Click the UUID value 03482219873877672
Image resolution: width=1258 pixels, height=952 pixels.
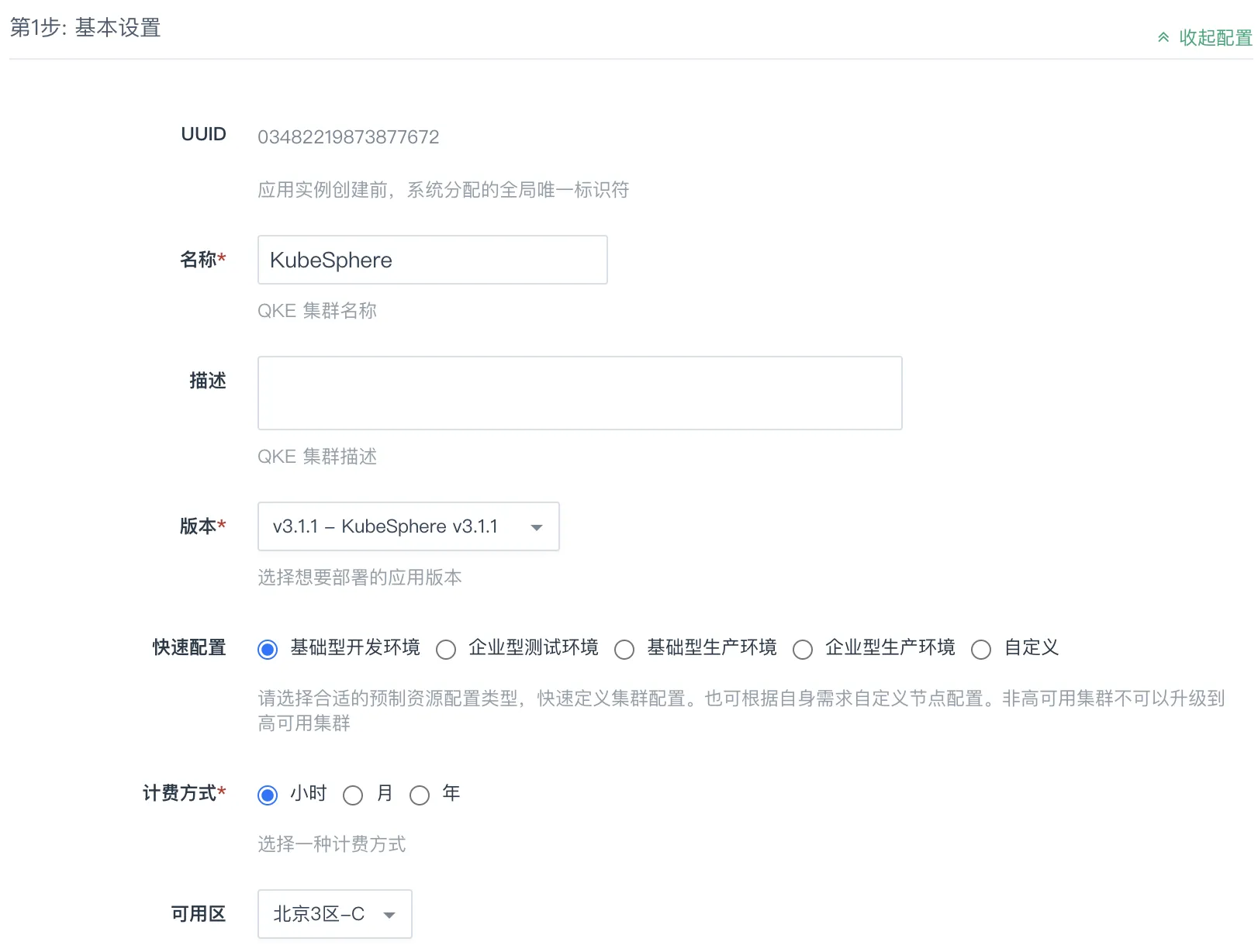point(348,137)
